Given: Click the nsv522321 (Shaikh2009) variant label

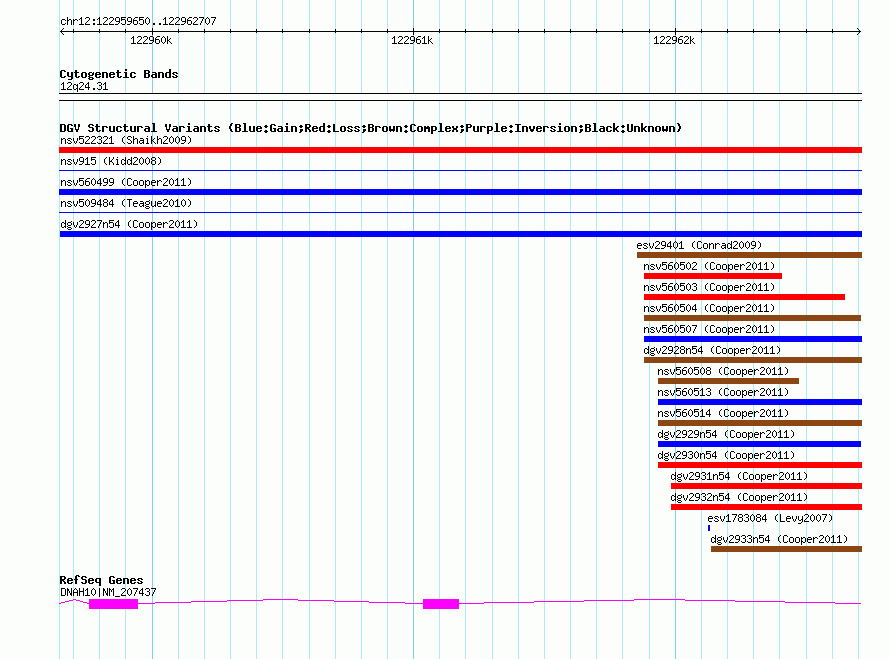Looking at the screenshot, I should pyautogui.click(x=126, y=140).
